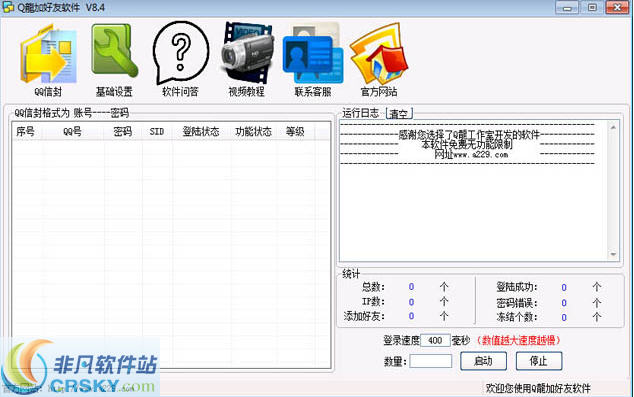Screen dimensions: 634x397
Task: Click the red 数值越大速度越慢 hint text
Action: [519, 340]
